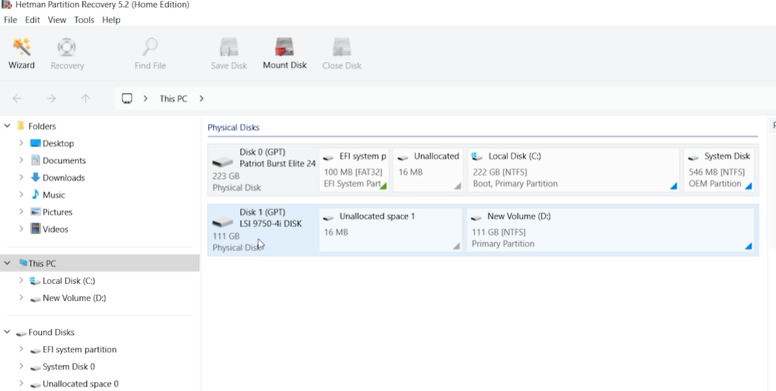Launch the Wizard tool

(x=21, y=53)
